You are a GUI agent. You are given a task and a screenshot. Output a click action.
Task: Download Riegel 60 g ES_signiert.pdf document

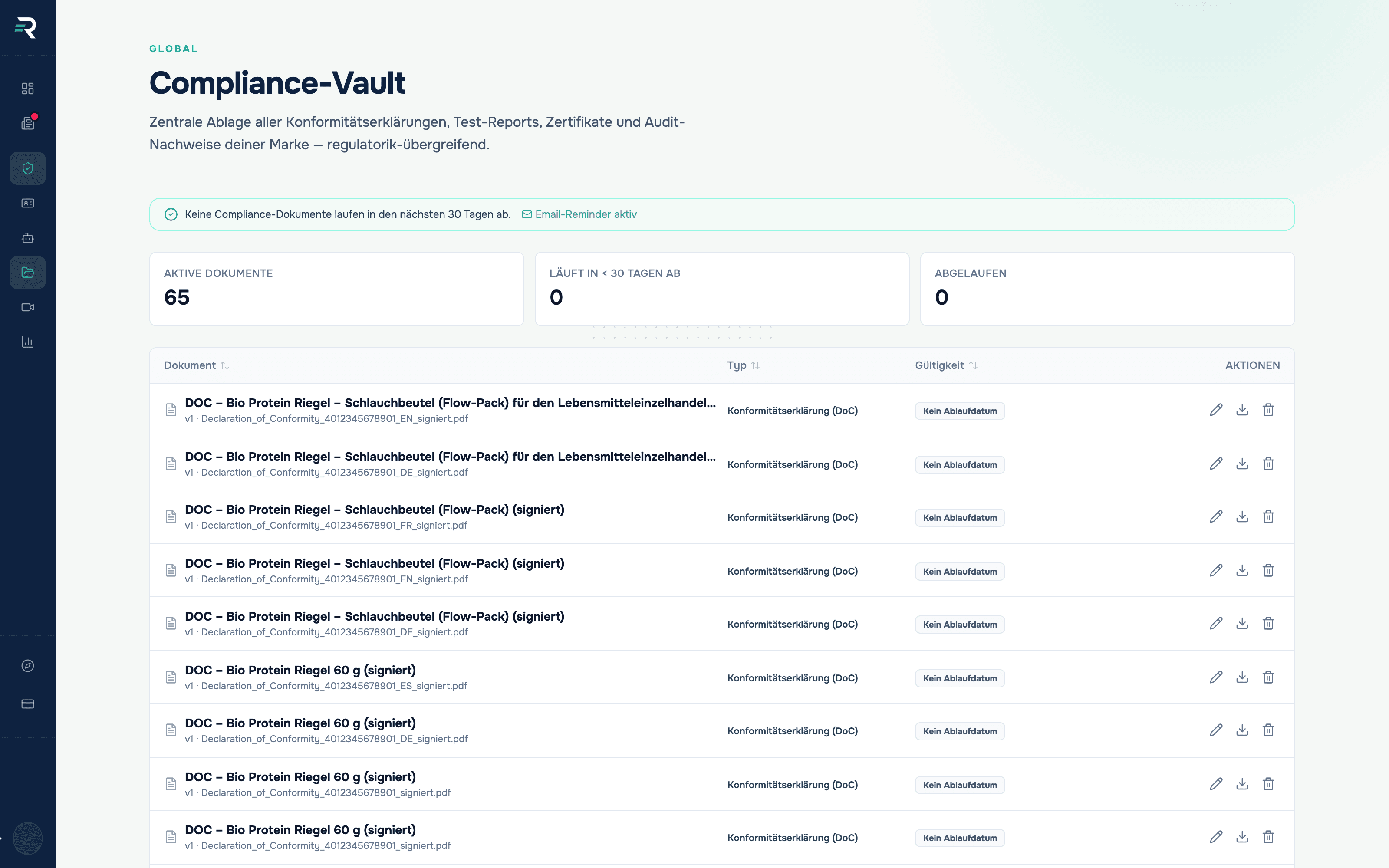(x=1242, y=677)
